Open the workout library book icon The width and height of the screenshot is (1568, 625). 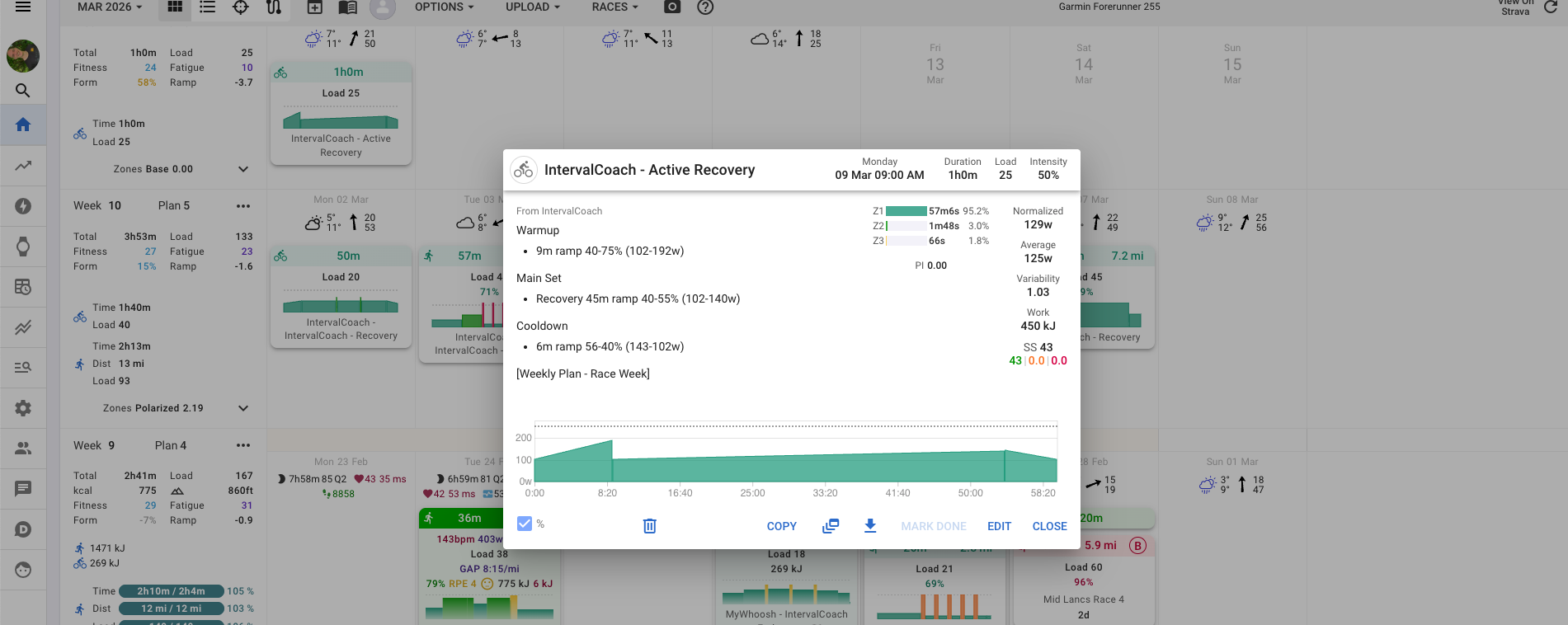point(348,7)
